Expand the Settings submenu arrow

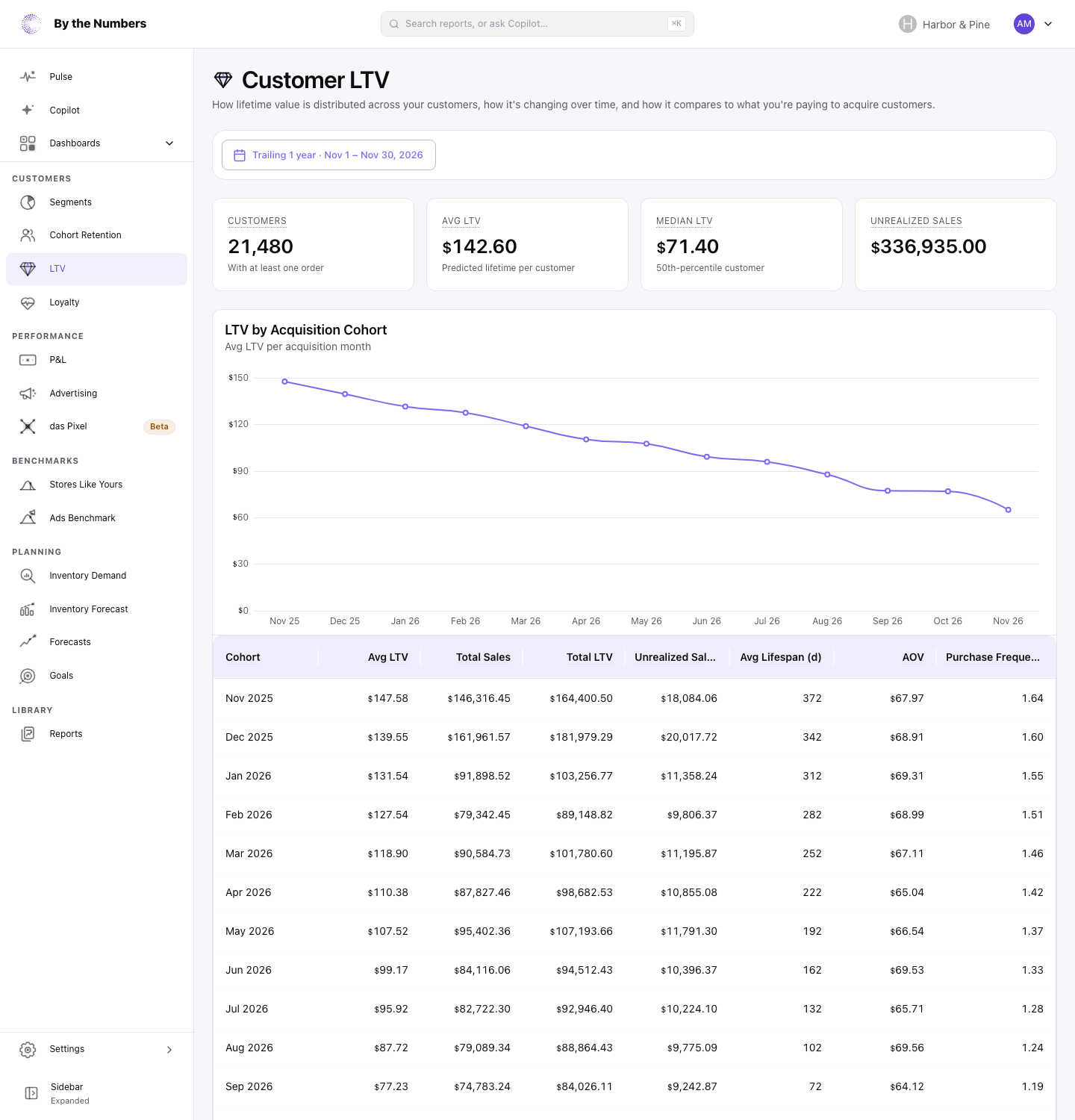point(169,1050)
